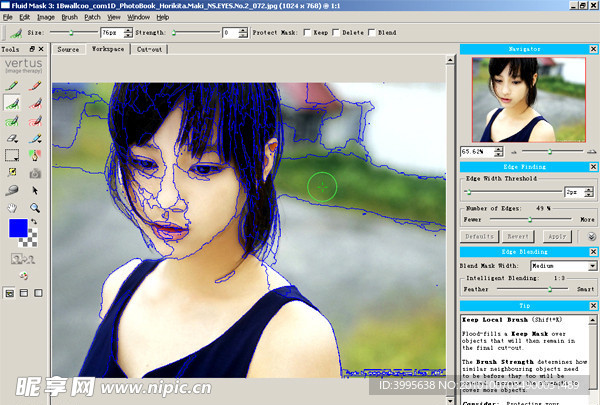
Task: Click the Feather to Smart blending slider
Action: (532, 289)
